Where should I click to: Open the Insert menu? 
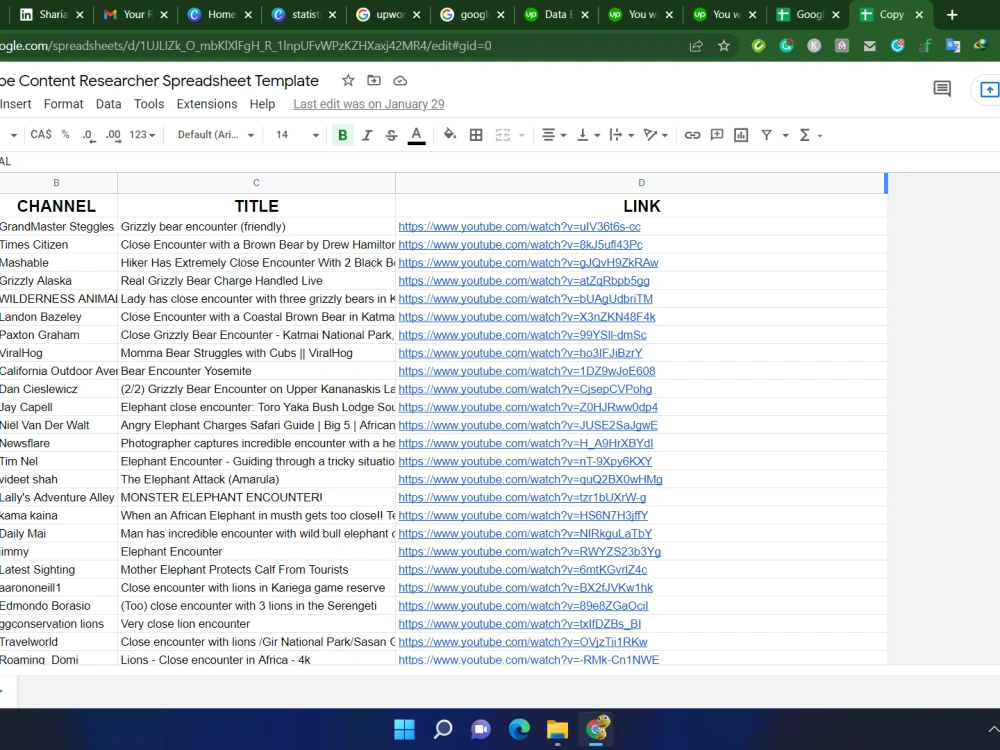coord(15,104)
